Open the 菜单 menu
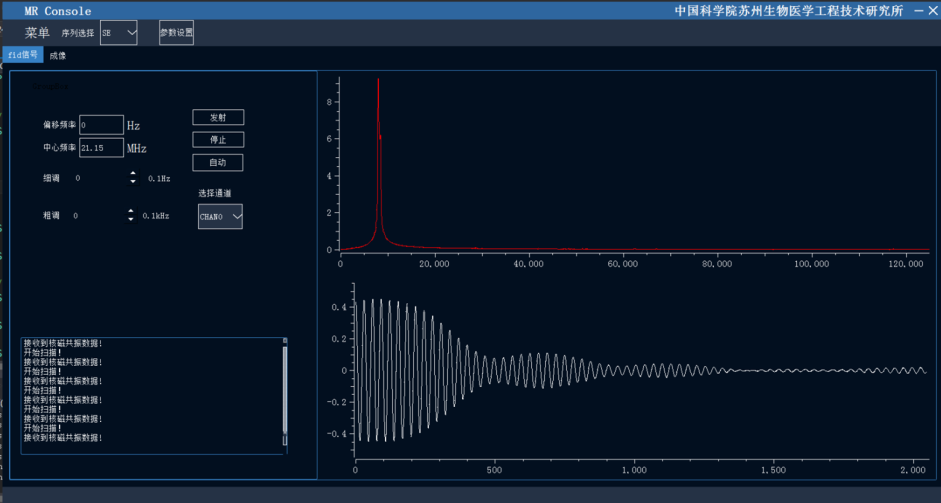The width and height of the screenshot is (941, 503). 37,33
